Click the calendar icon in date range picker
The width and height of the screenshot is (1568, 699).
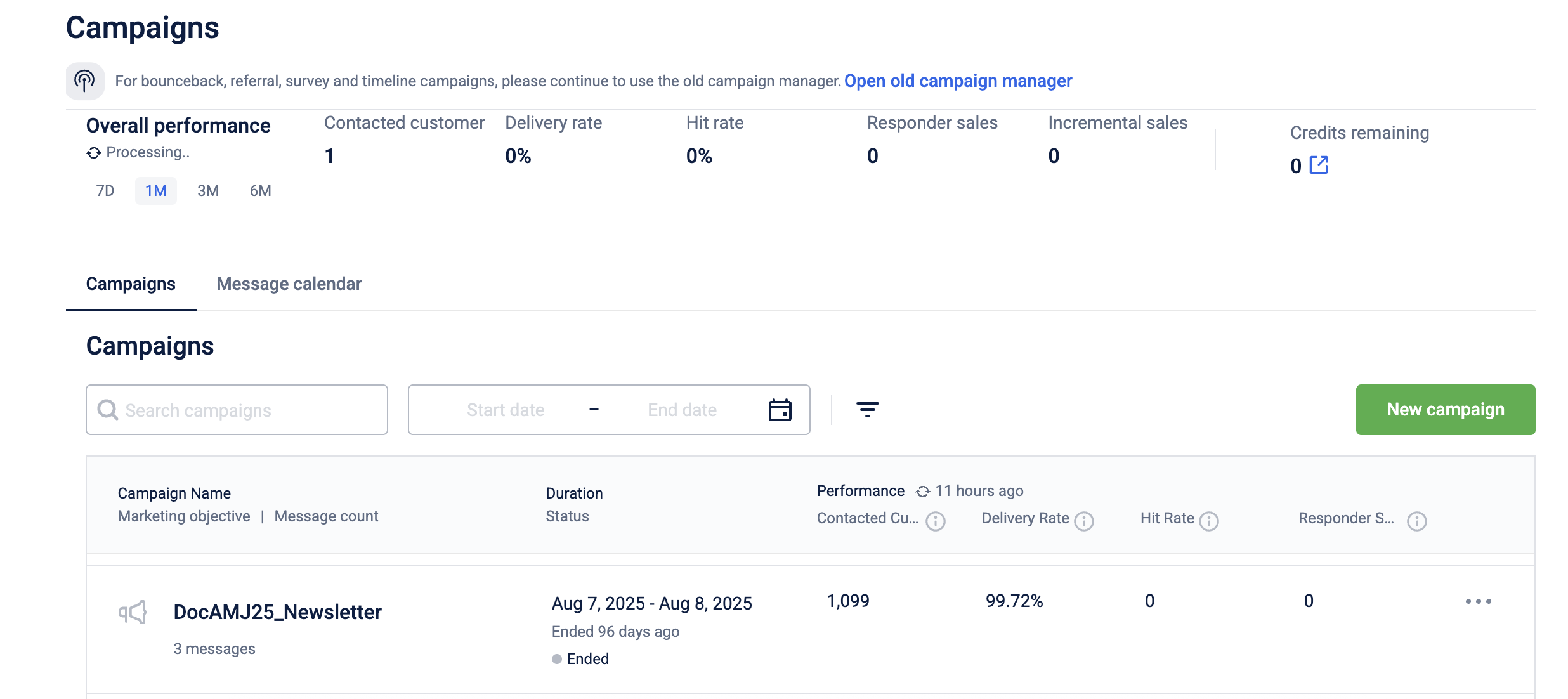pos(780,410)
